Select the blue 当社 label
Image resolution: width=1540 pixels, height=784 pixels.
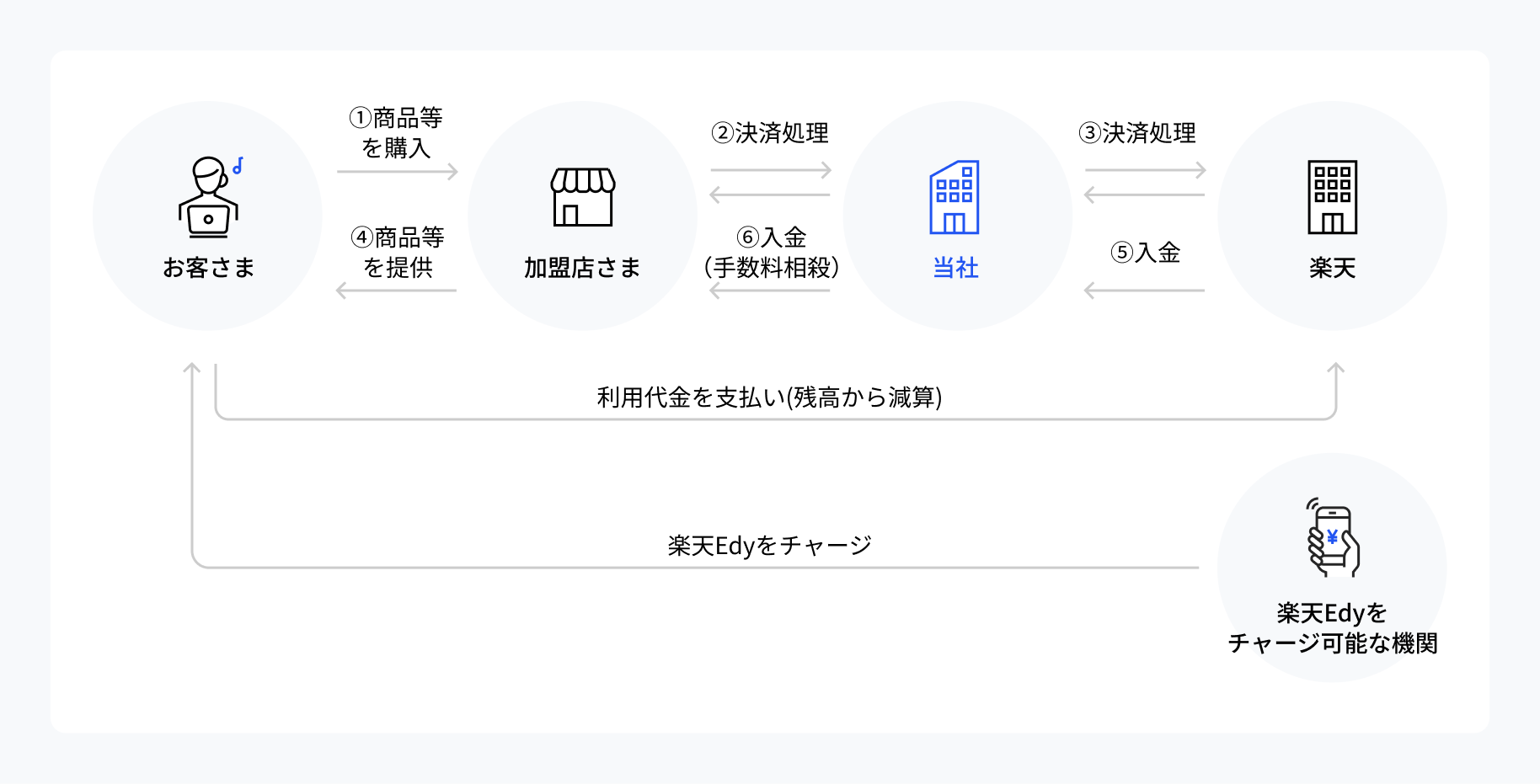click(x=955, y=268)
